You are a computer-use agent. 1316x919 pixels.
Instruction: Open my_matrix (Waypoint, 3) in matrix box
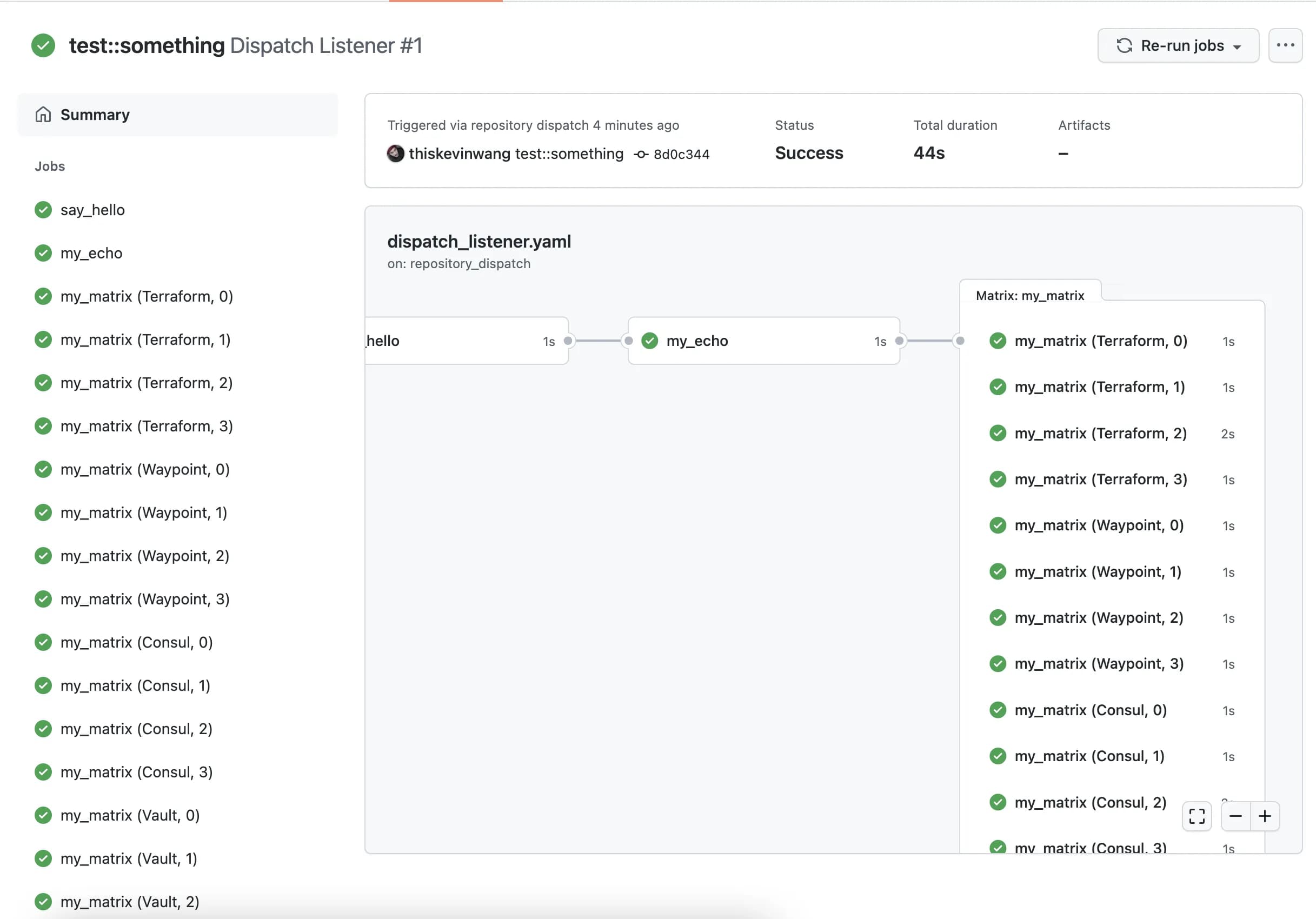point(1098,663)
